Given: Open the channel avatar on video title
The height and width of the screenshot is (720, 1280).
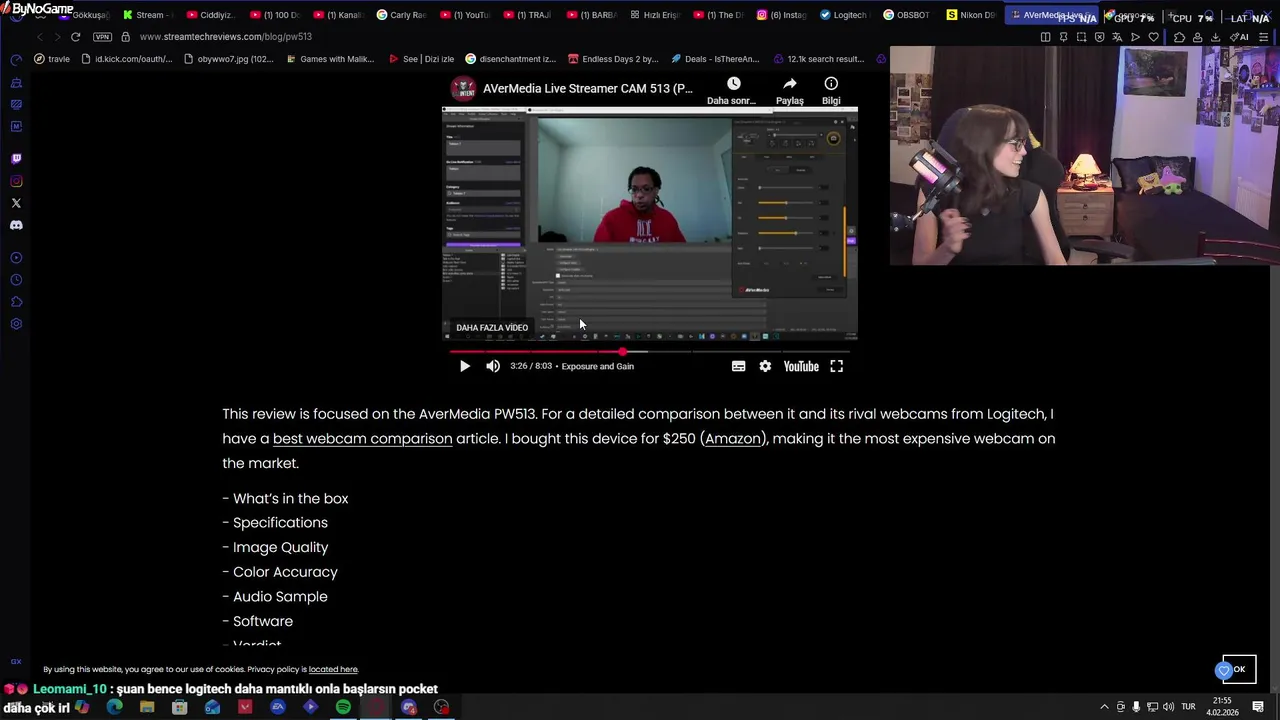Looking at the screenshot, I should pos(463,88).
